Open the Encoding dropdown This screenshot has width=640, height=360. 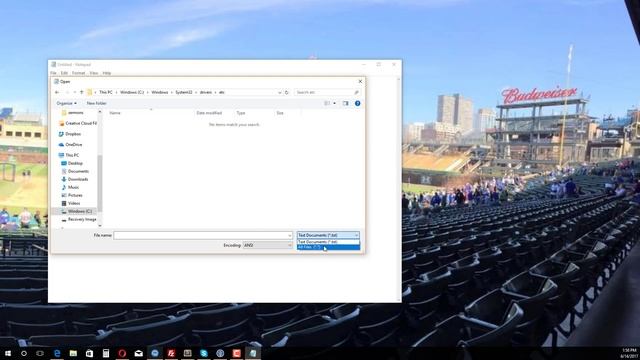point(267,245)
